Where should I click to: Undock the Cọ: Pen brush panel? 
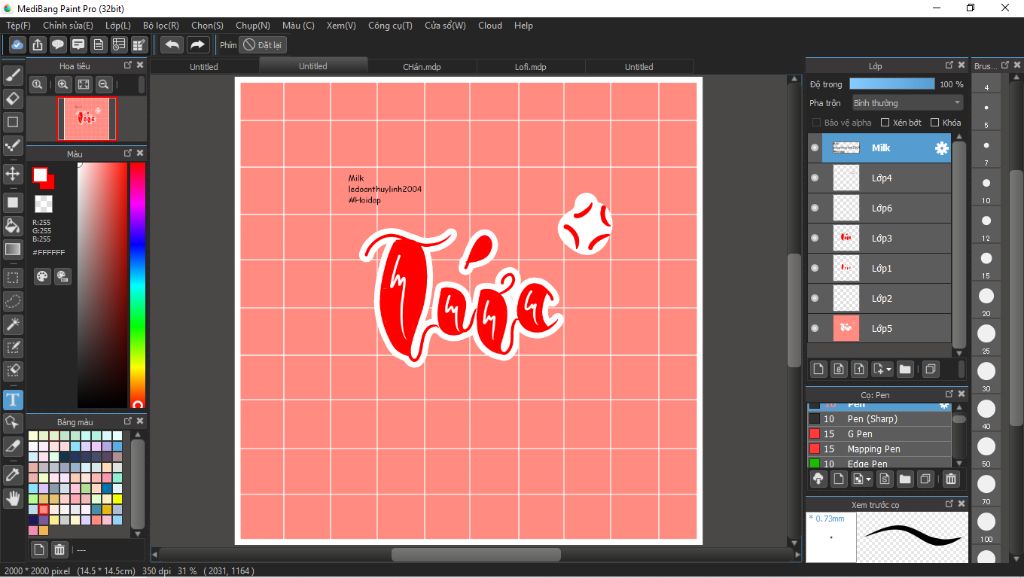tap(949, 394)
